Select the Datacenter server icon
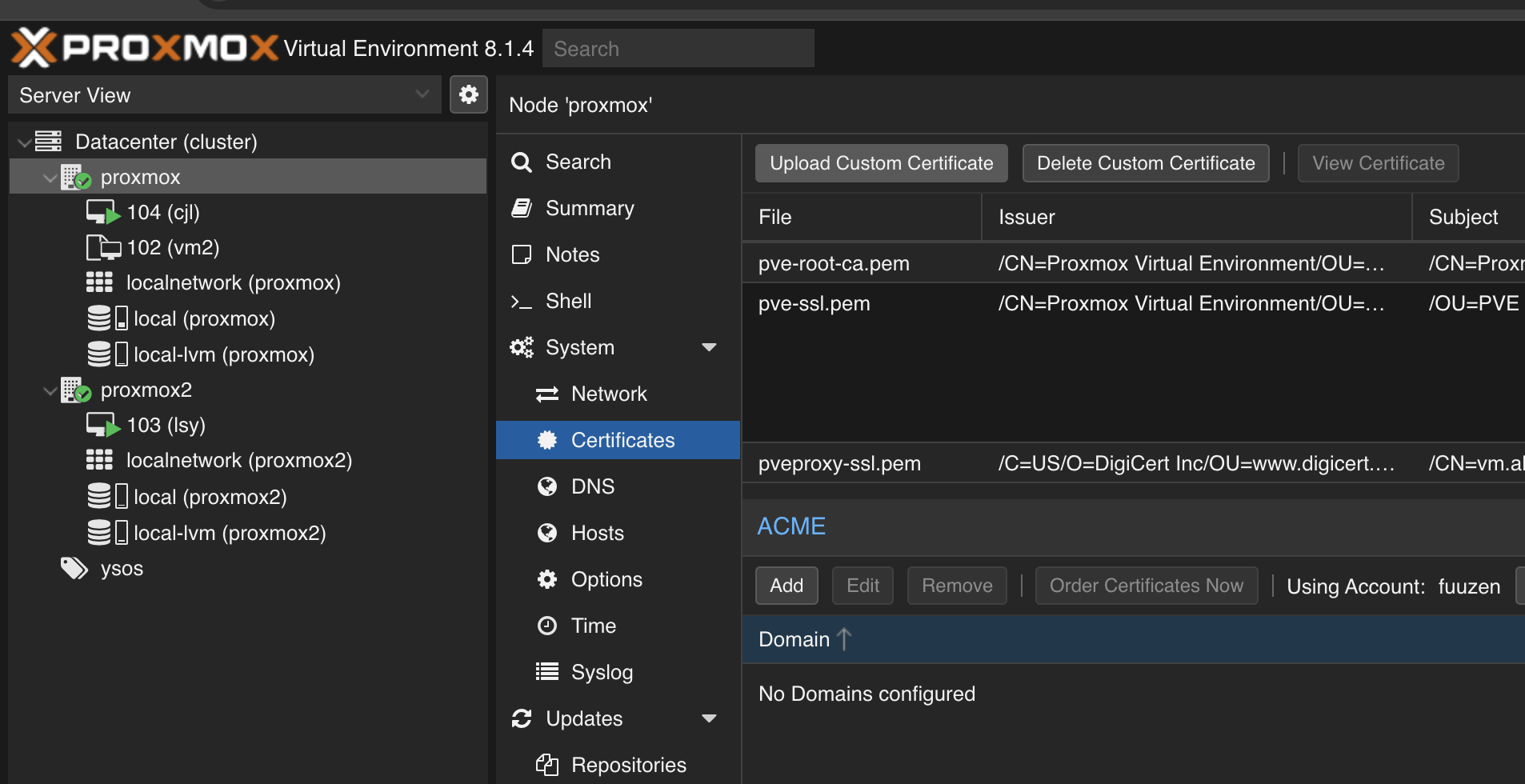1525x784 pixels. (x=48, y=142)
